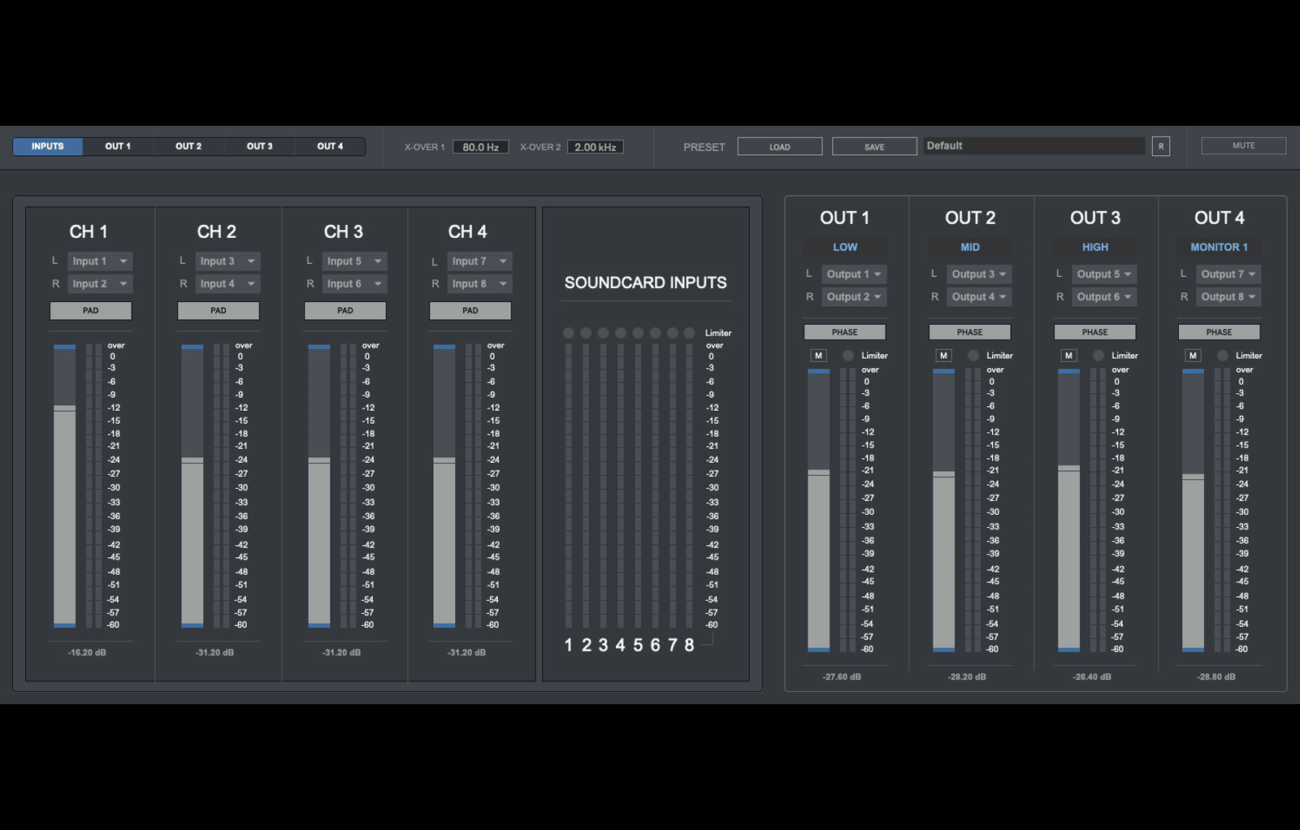1300x830 pixels.
Task: Click the M mute icon on OUT 2
Action: coord(943,355)
